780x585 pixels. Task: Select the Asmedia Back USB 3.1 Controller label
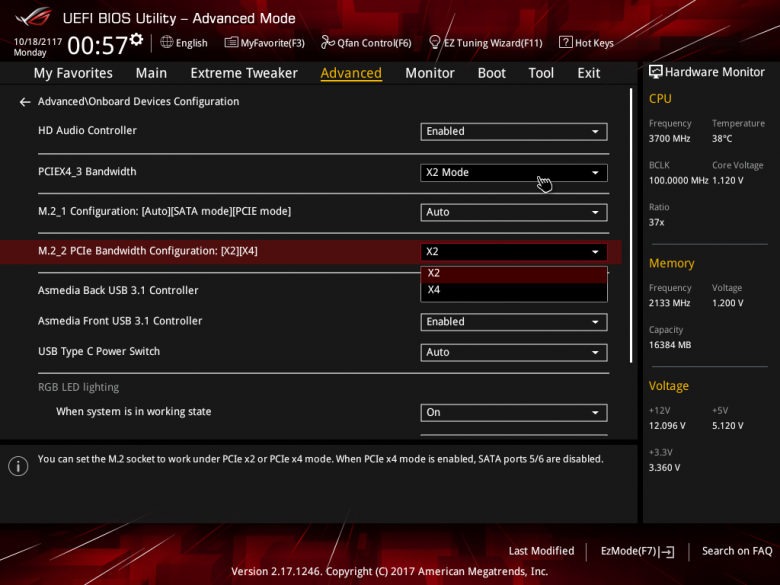pyautogui.click(x=118, y=291)
